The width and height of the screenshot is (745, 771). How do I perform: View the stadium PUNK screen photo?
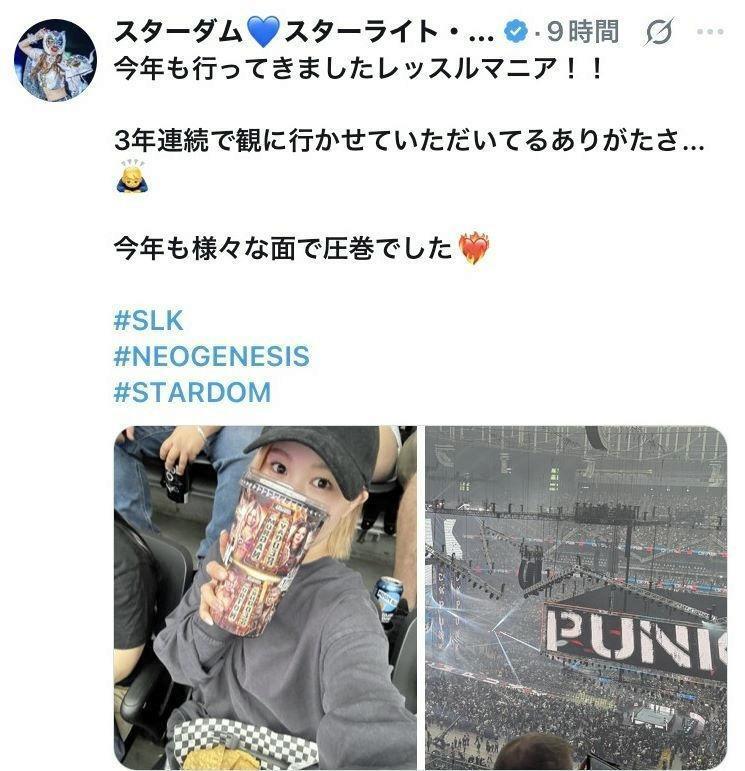(576, 598)
